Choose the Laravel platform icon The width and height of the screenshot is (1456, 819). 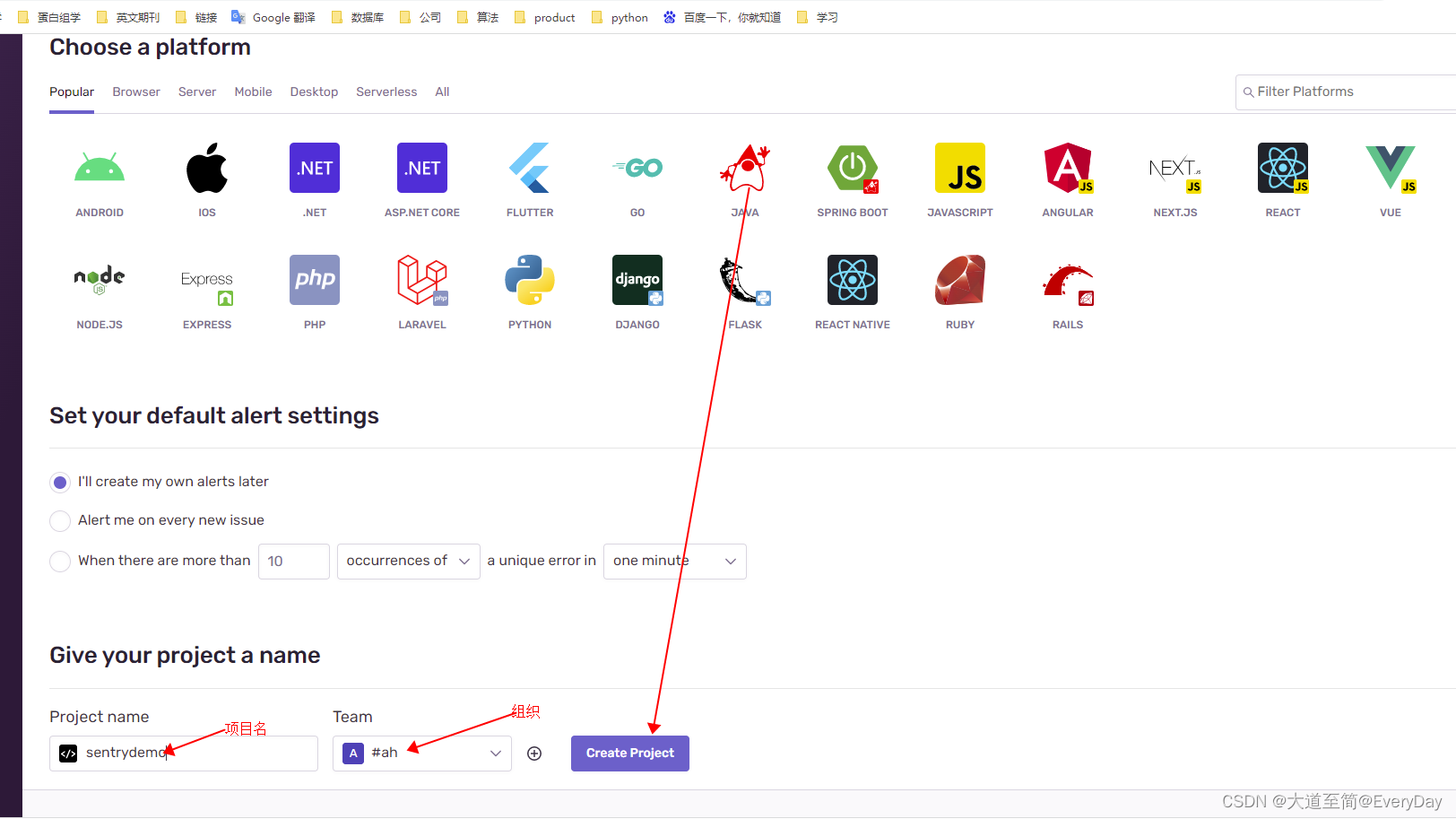pyautogui.click(x=422, y=280)
